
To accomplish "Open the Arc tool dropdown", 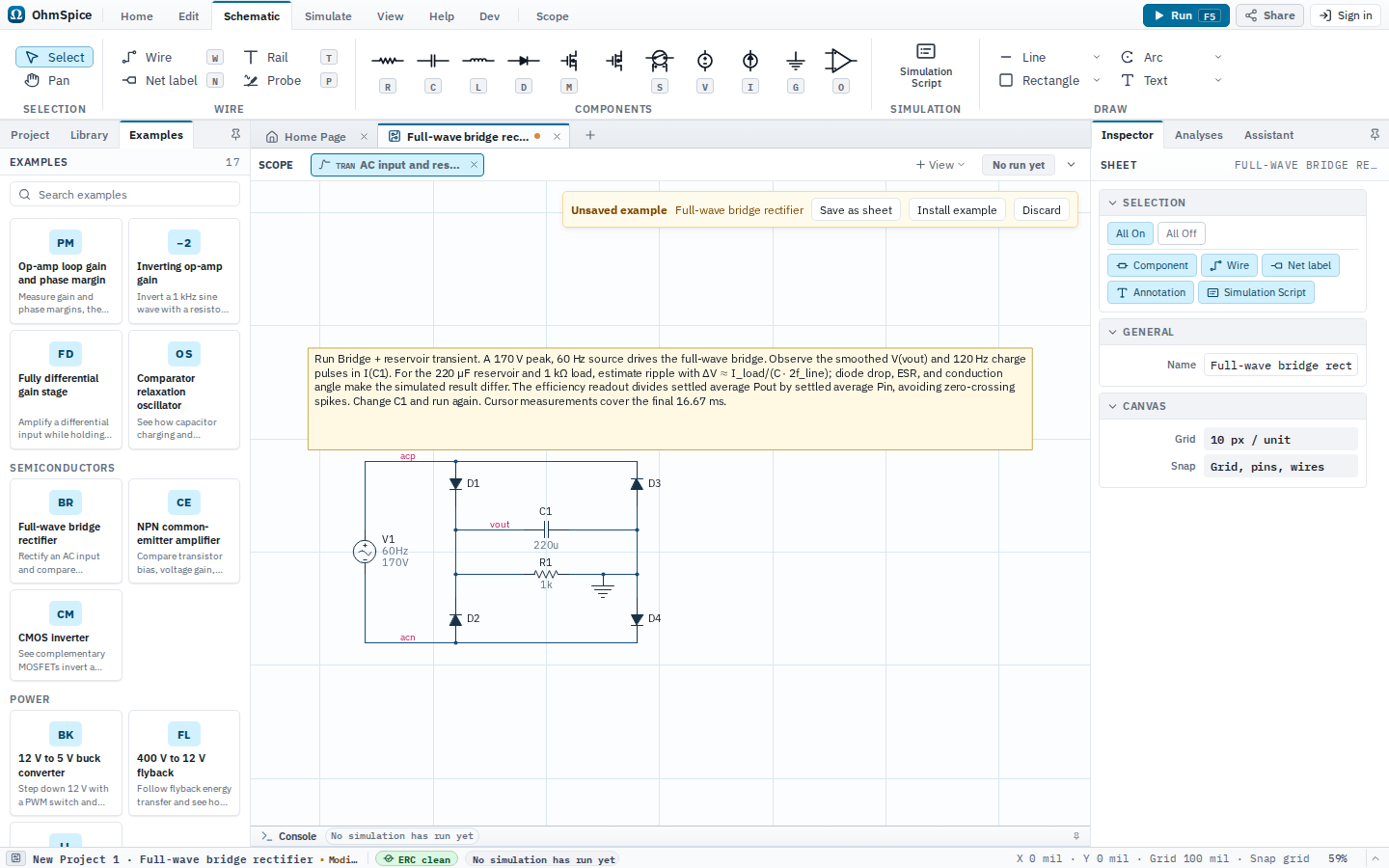I will coord(1218,58).
